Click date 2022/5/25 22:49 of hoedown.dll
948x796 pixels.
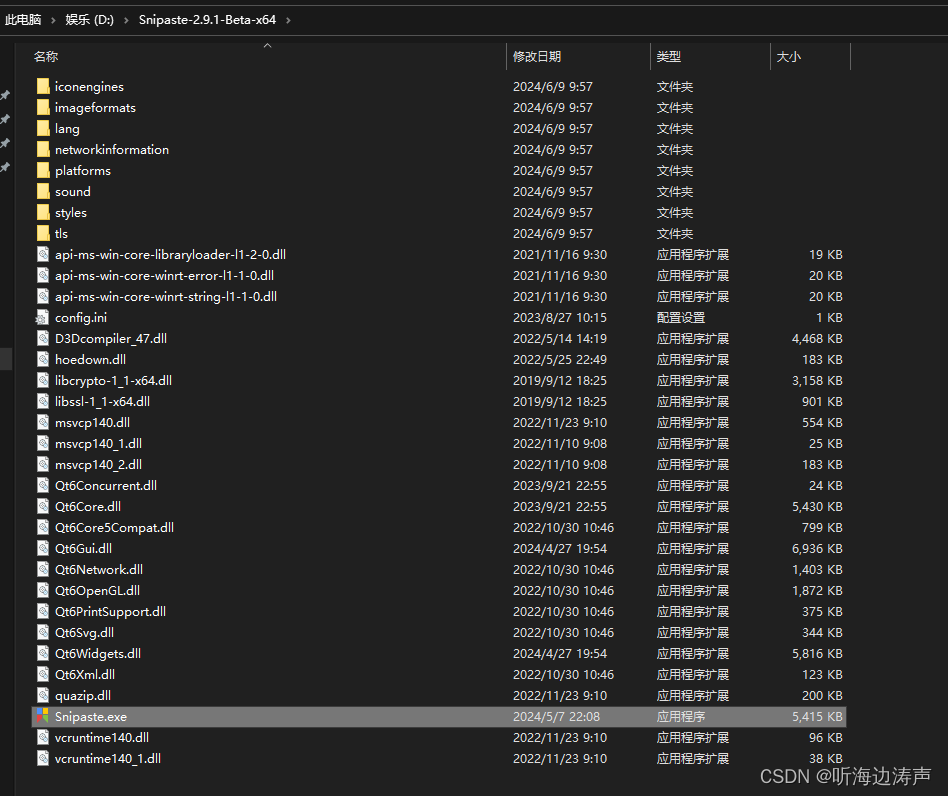point(560,360)
